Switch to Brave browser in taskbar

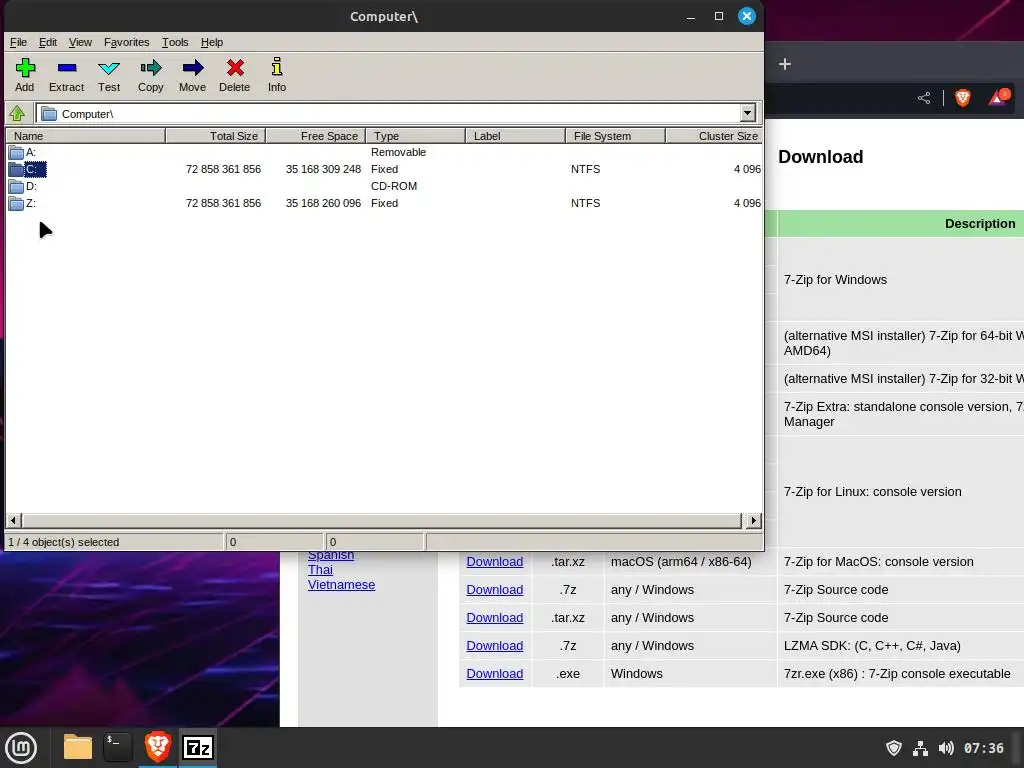click(158, 747)
